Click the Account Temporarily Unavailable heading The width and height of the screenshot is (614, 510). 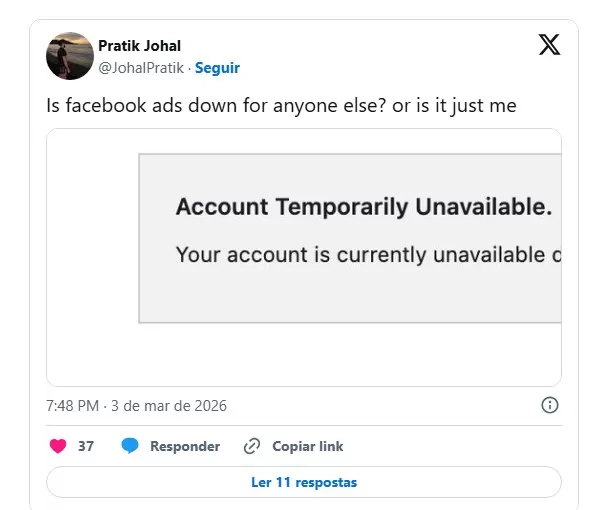tap(364, 208)
